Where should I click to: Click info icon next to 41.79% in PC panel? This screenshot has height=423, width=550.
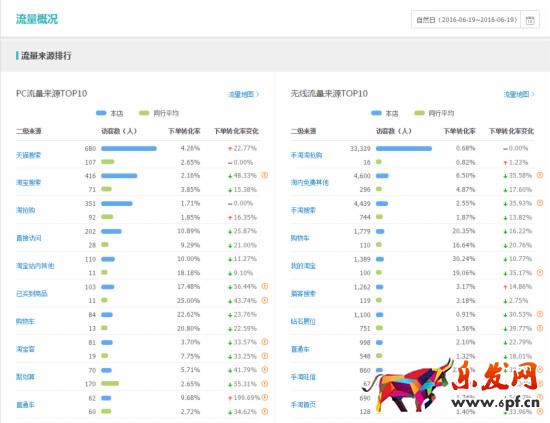pyautogui.click(x=265, y=369)
